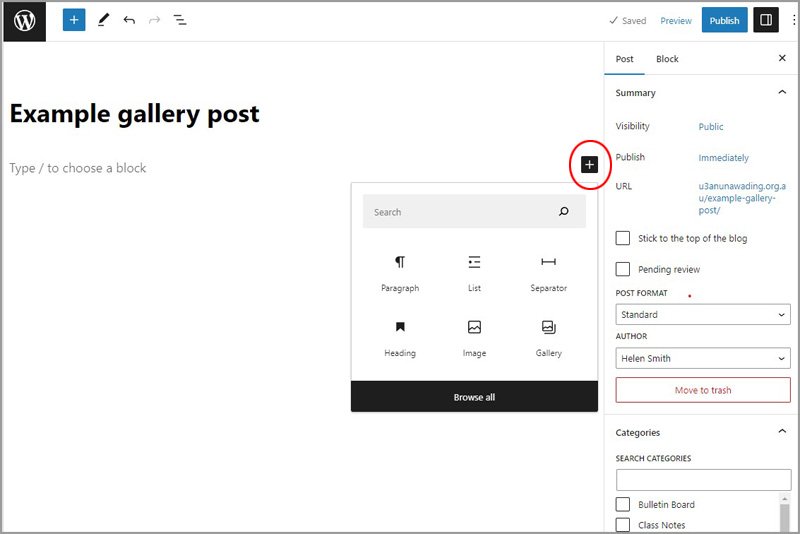Click the Saved status indicator
The width and height of the screenshot is (800, 534).
coord(628,20)
